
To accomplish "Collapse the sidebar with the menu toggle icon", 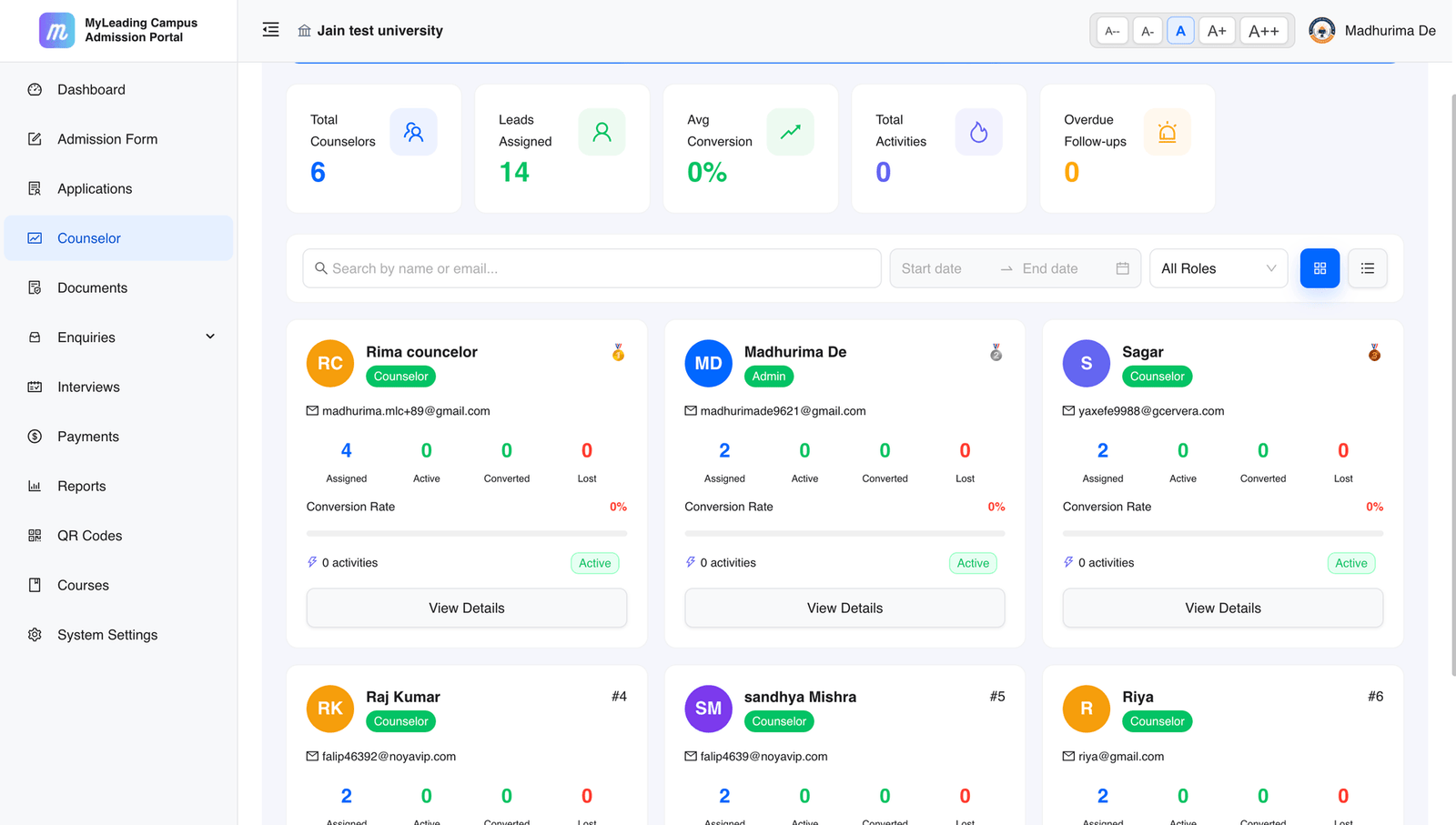I will [270, 30].
